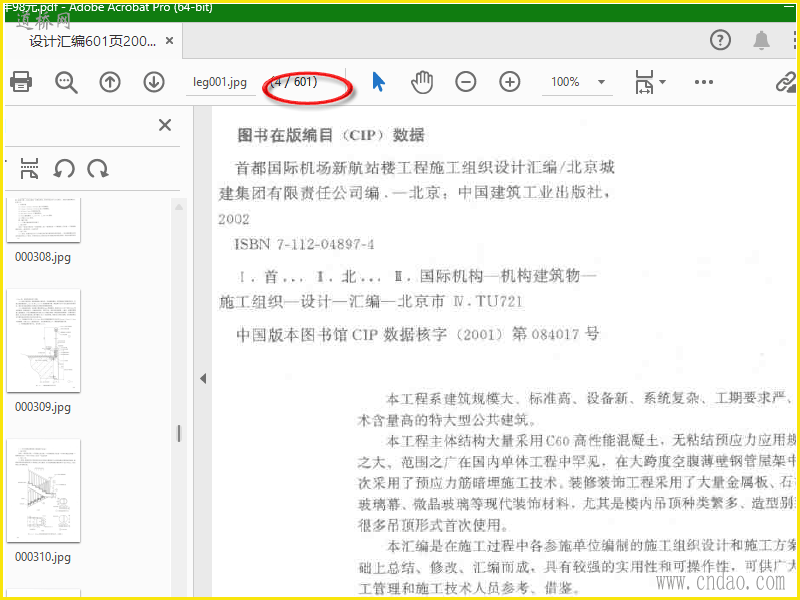Viewport: 800px width, 600px height.
Task: Open the more tools ellipsis menu
Action: (x=704, y=82)
